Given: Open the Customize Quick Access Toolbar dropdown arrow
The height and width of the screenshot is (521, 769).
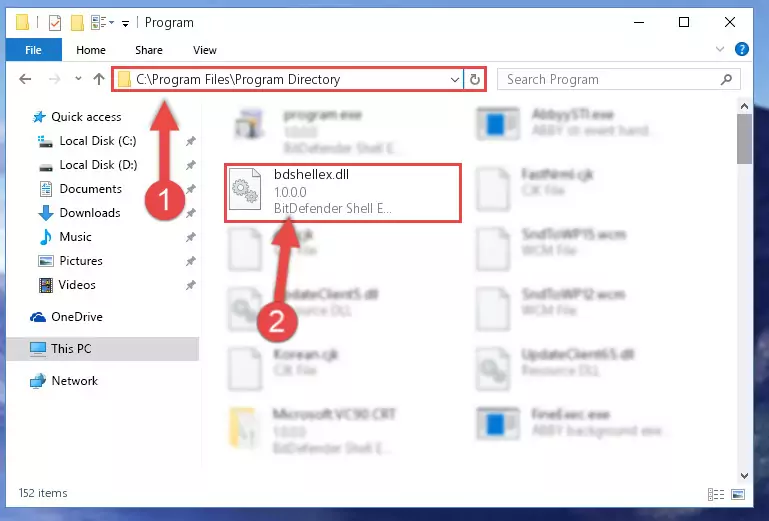Looking at the screenshot, I should click(x=126, y=23).
